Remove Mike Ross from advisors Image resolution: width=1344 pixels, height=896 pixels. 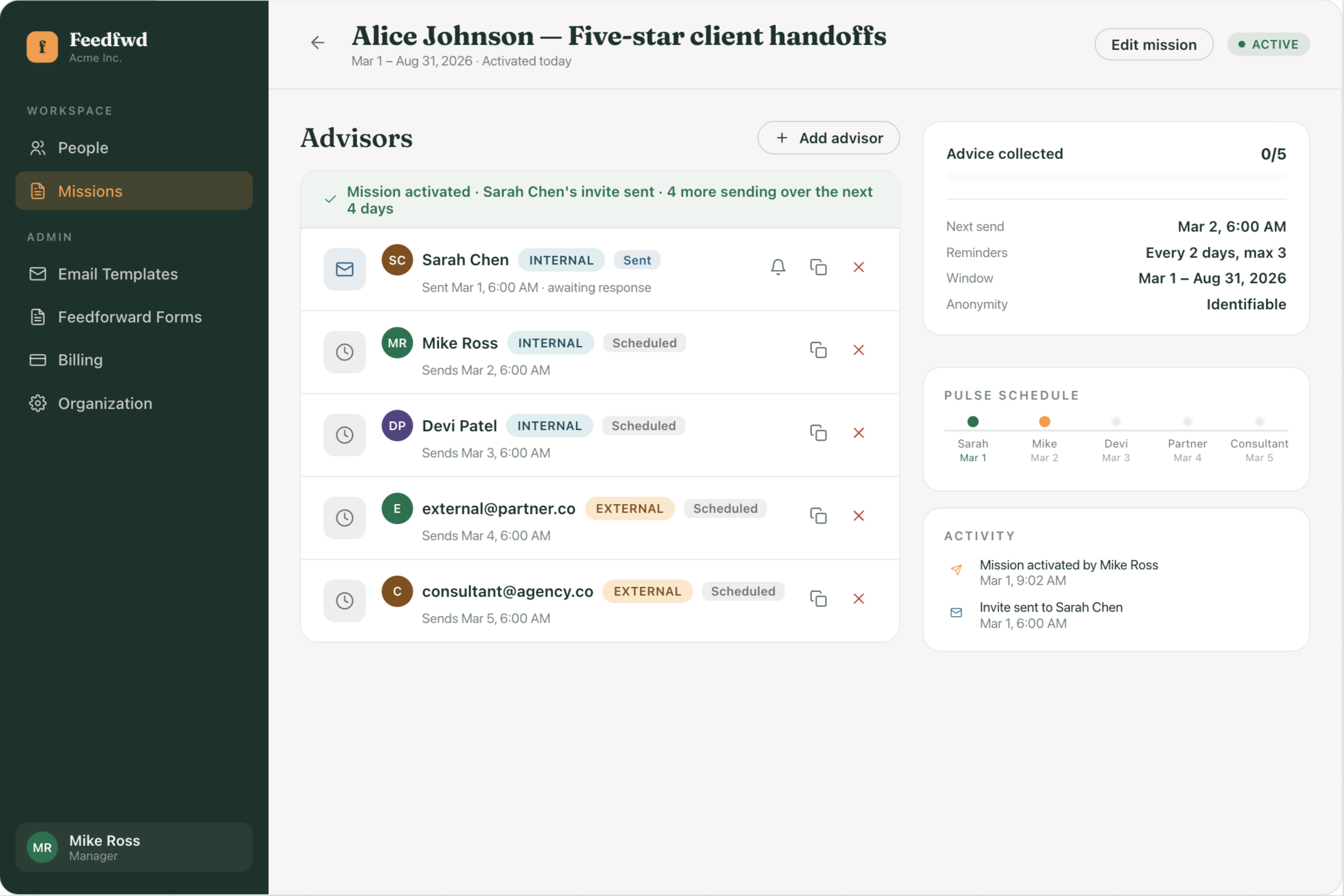(859, 350)
